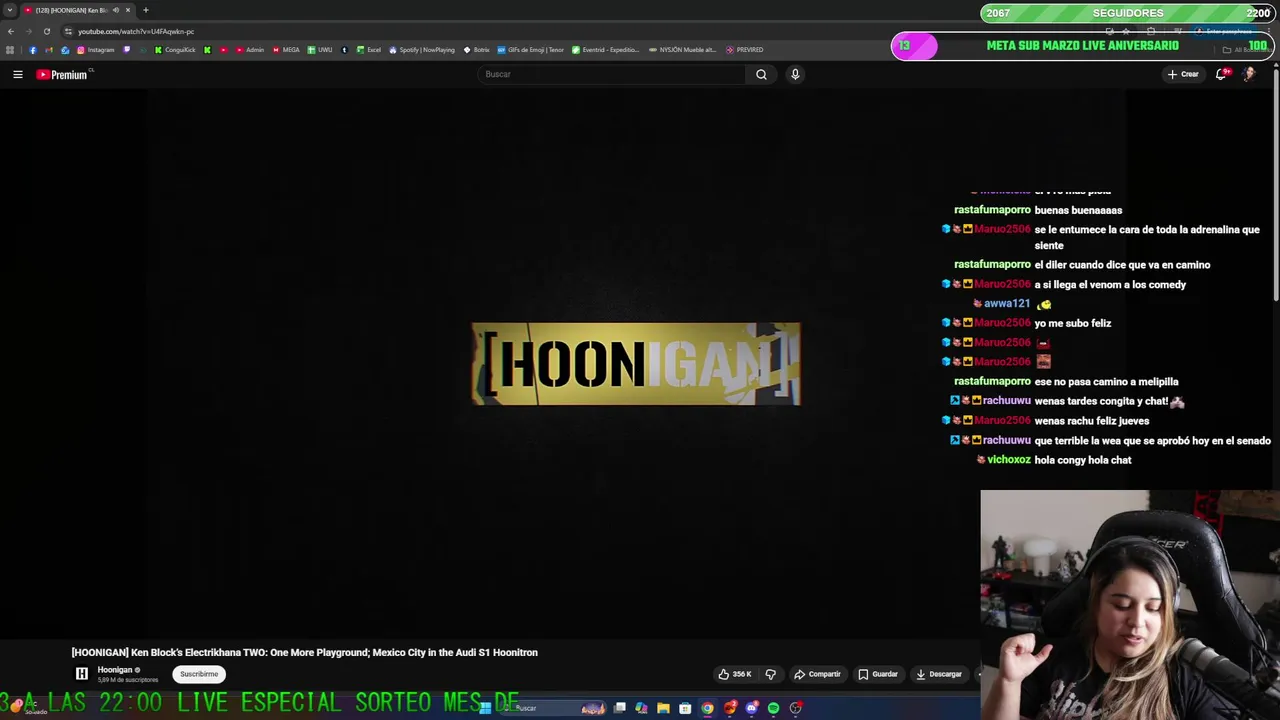Open the UWU bookmark

click(320, 50)
